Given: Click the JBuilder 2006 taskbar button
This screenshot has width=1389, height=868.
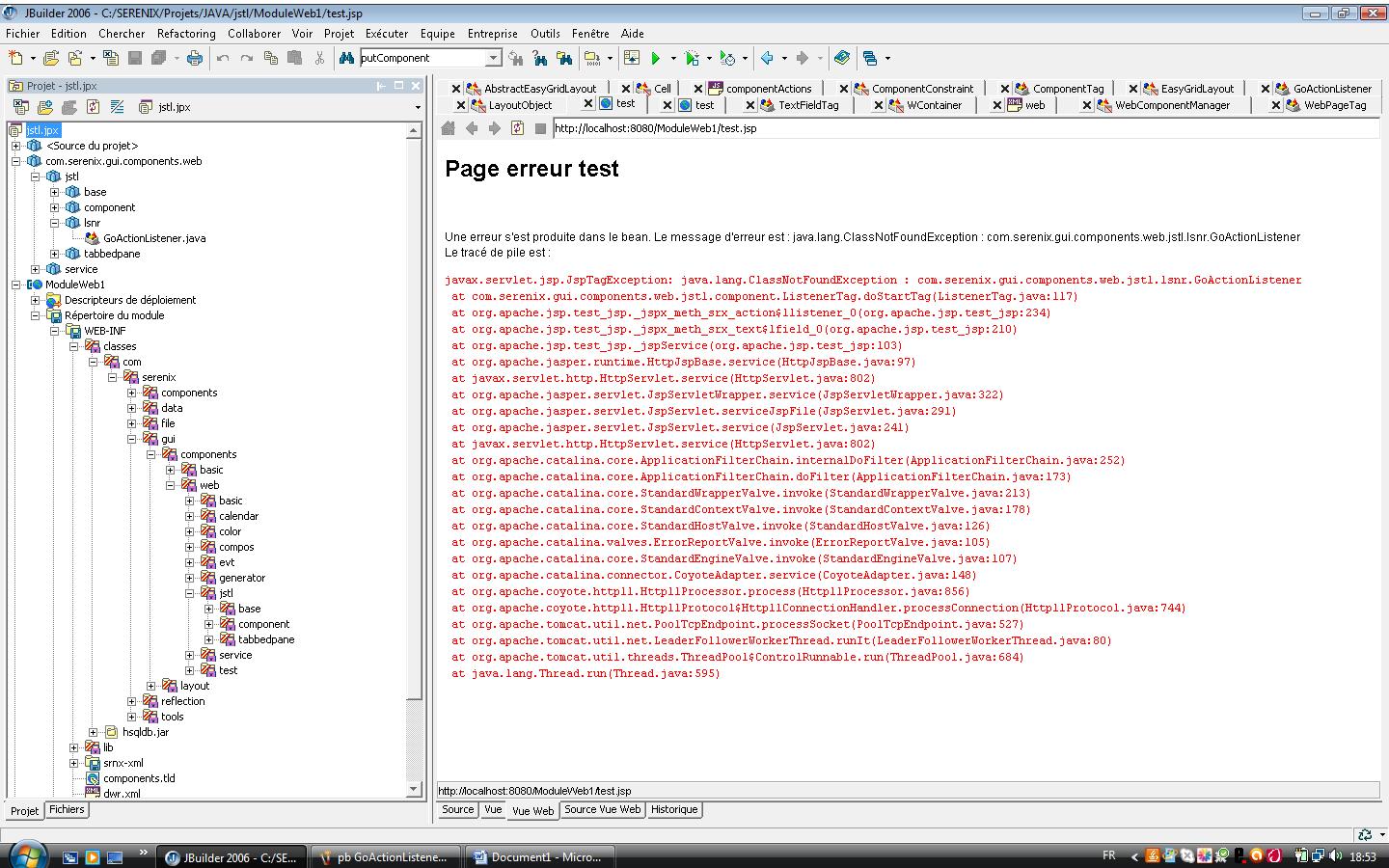Looking at the screenshot, I should [231, 856].
